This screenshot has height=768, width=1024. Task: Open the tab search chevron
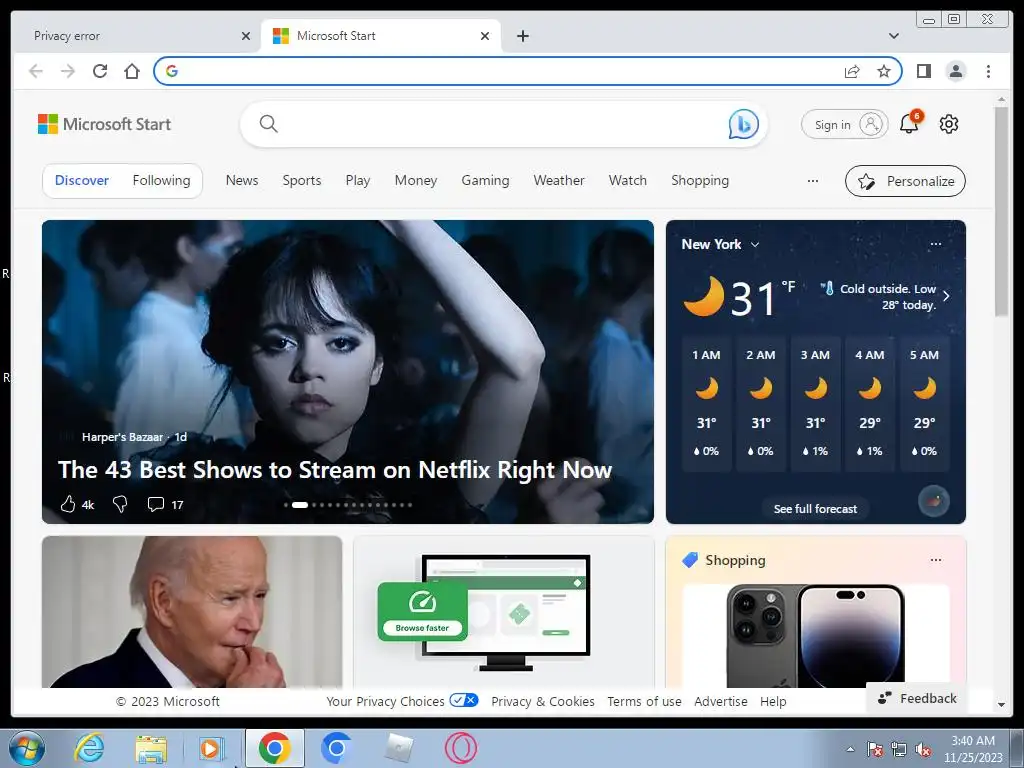pyautogui.click(x=894, y=36)
